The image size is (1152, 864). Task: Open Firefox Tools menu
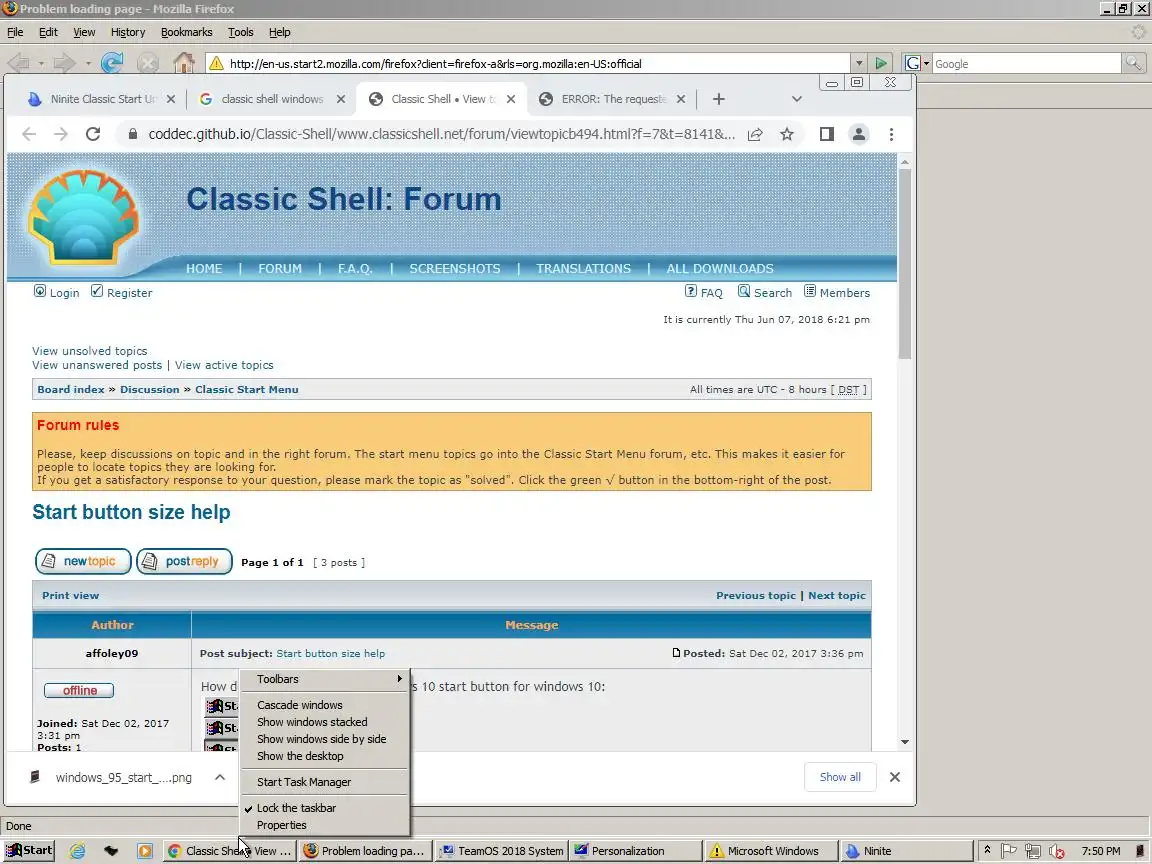click(240, 32)
